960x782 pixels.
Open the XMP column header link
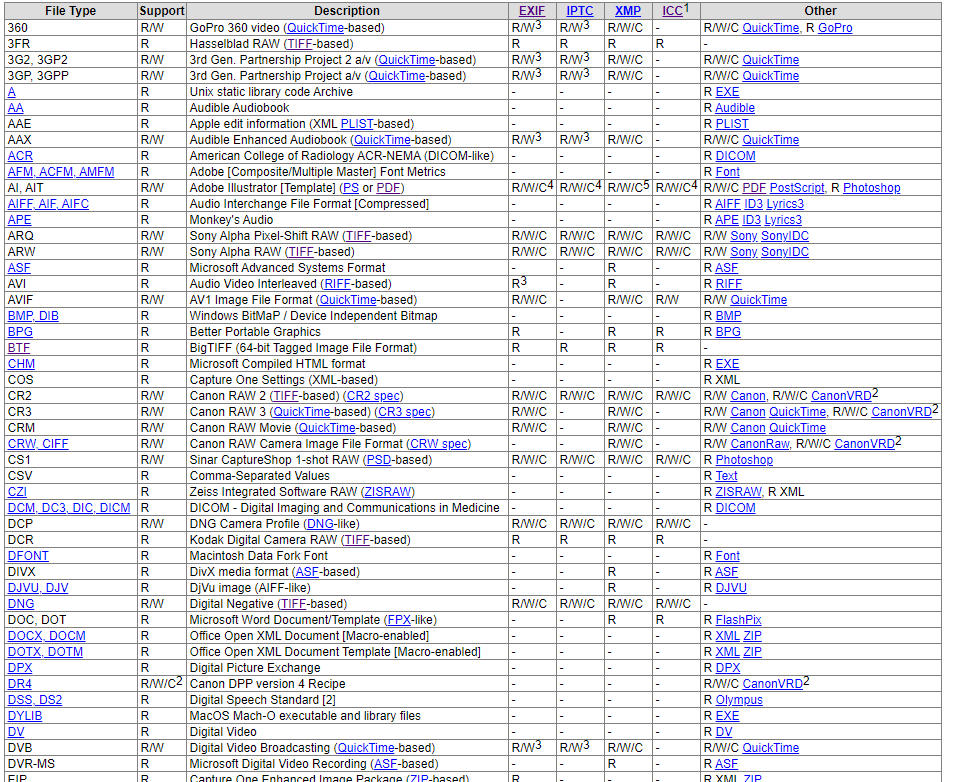[628, 11]
